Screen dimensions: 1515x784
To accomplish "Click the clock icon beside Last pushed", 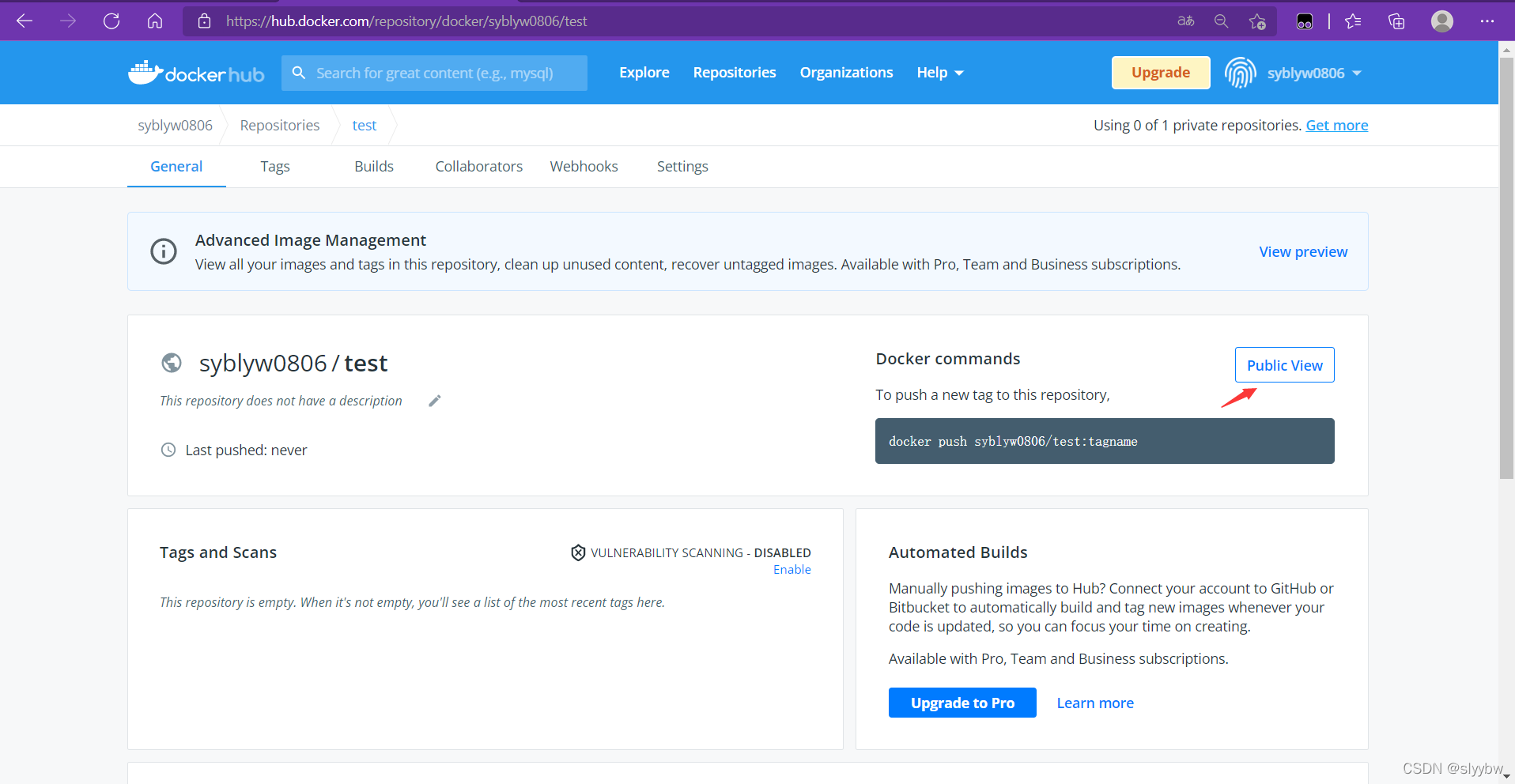I will click(168, 450).
